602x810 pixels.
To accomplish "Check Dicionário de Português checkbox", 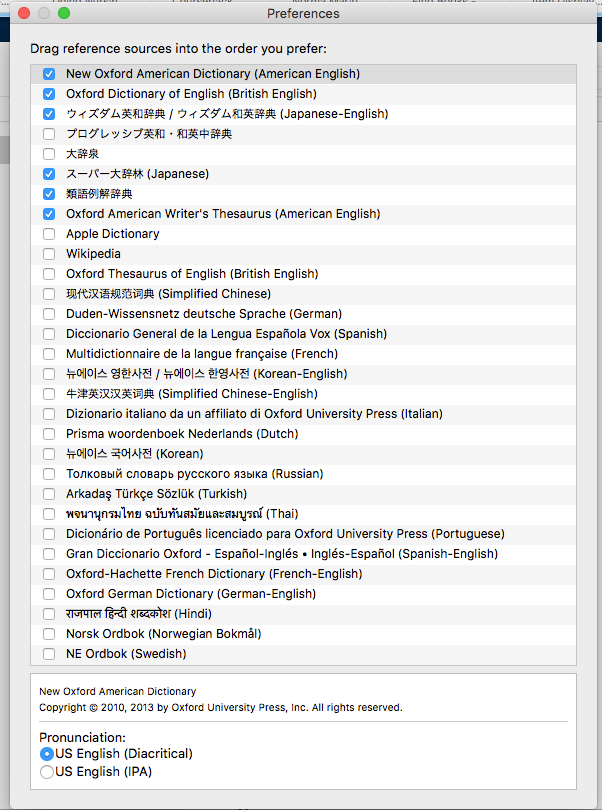I will click(x=49, y=534).
